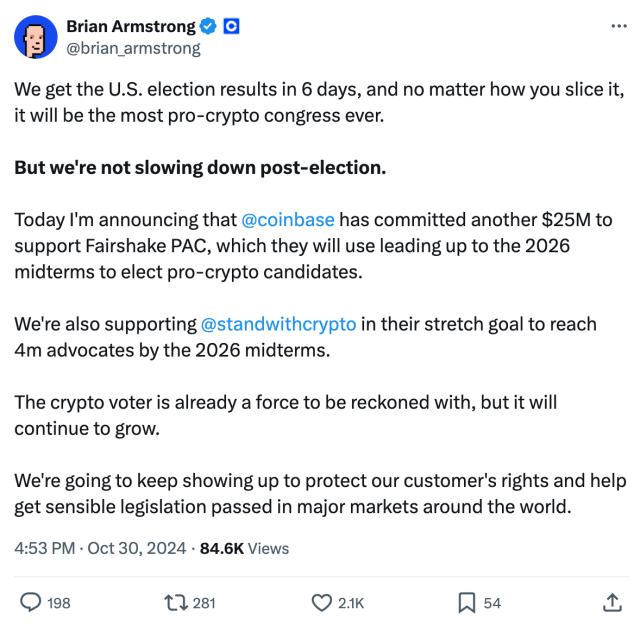This screenshot has width=640, height=624.
Task: Open the @standwithcrypto mention link
Action: click(x=279, y=324)
